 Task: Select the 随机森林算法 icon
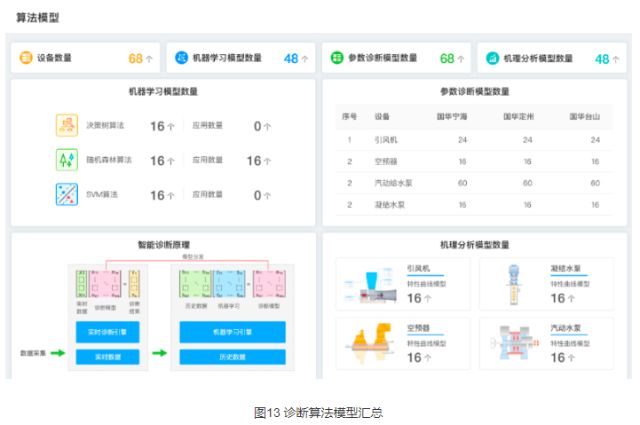67,160
